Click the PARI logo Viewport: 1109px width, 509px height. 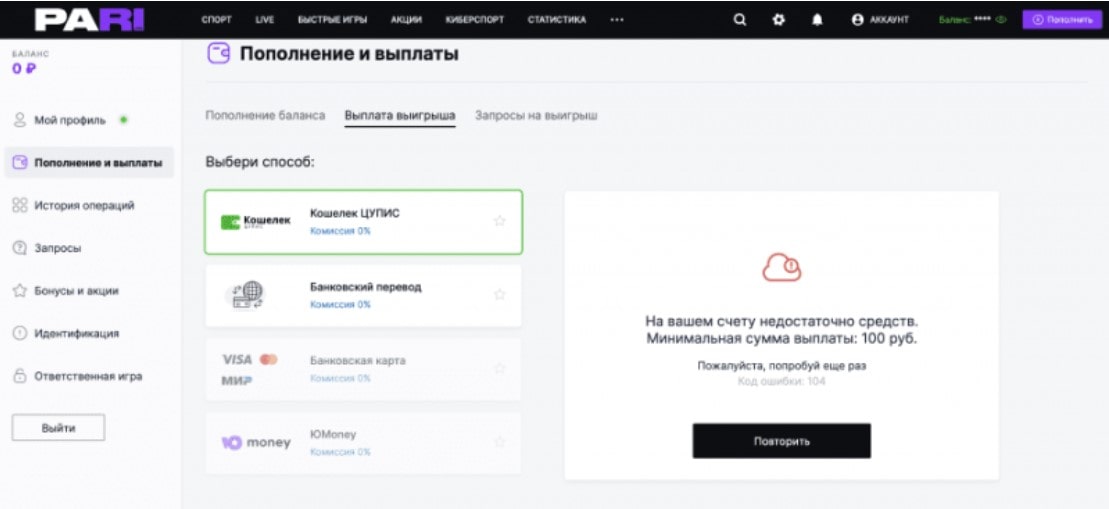[75, 19]
